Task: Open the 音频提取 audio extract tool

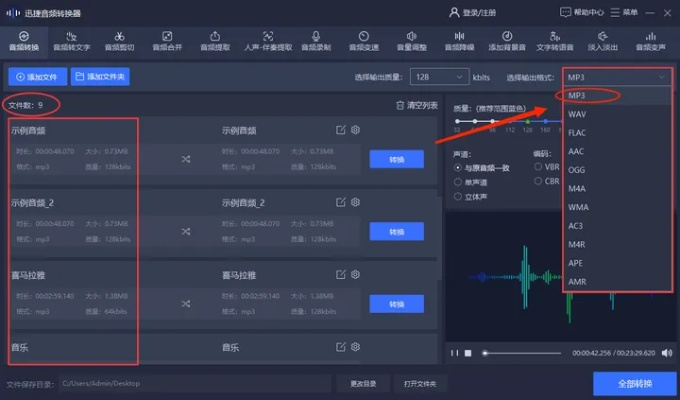Action: click(215, 42)
